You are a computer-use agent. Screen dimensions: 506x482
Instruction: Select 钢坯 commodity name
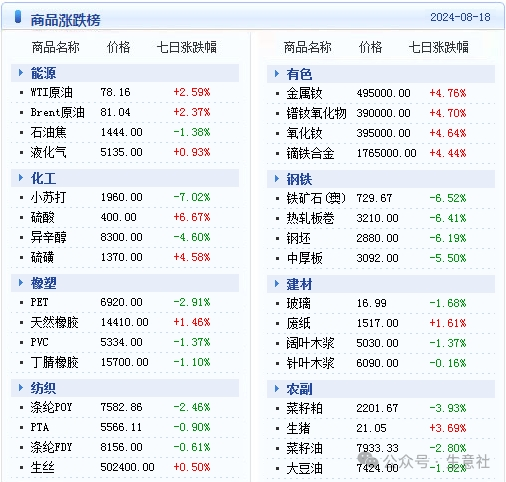[298, 238]
